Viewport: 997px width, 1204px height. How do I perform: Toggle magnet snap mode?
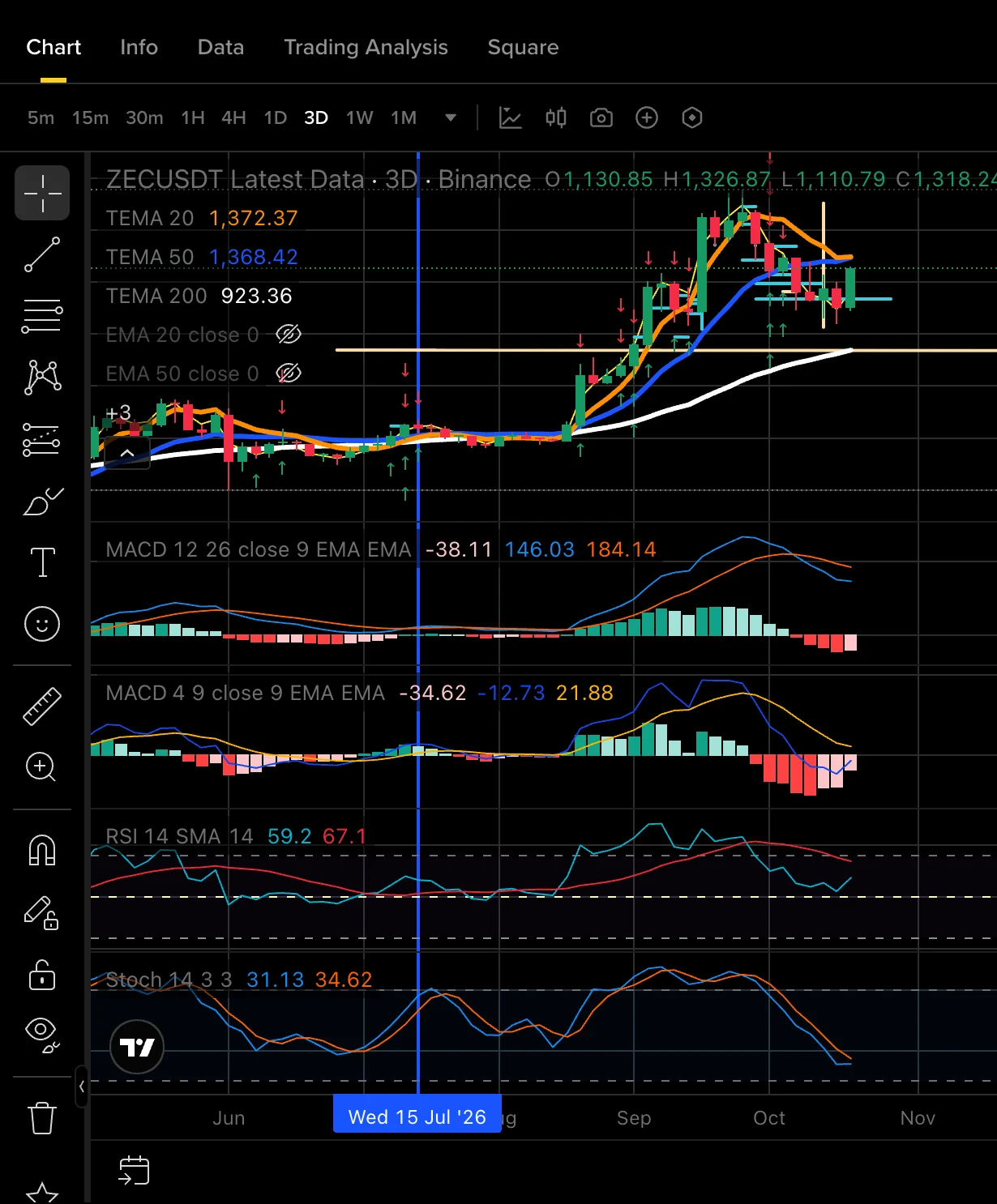coord(42,850)
